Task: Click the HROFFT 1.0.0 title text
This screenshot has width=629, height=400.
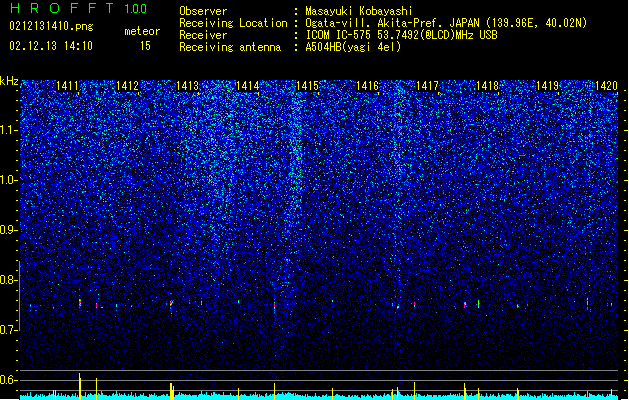Action: (x=78, y=8)
